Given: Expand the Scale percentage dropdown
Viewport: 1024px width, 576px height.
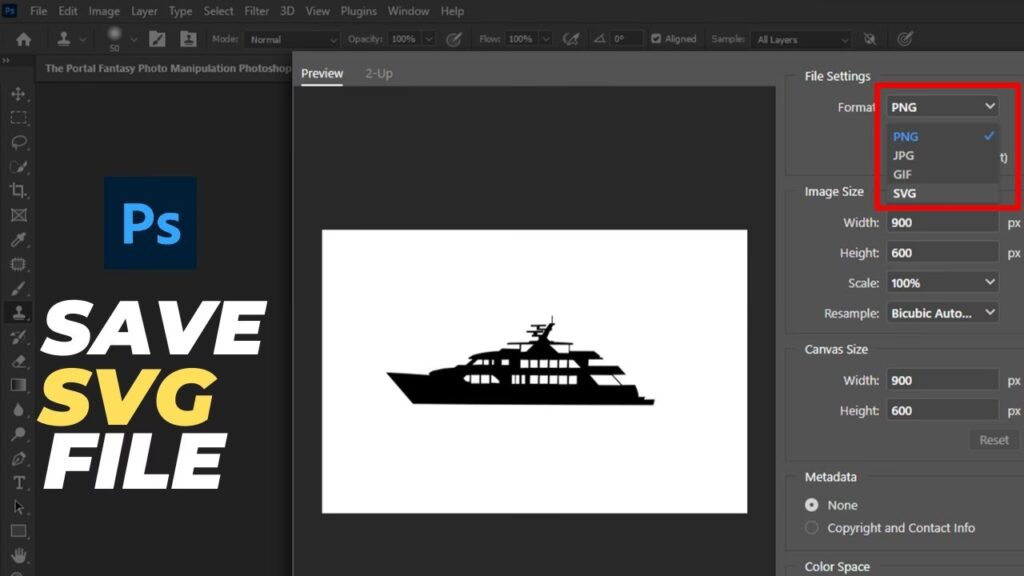Looking at the screenshot, I should [x=942, y=283].
